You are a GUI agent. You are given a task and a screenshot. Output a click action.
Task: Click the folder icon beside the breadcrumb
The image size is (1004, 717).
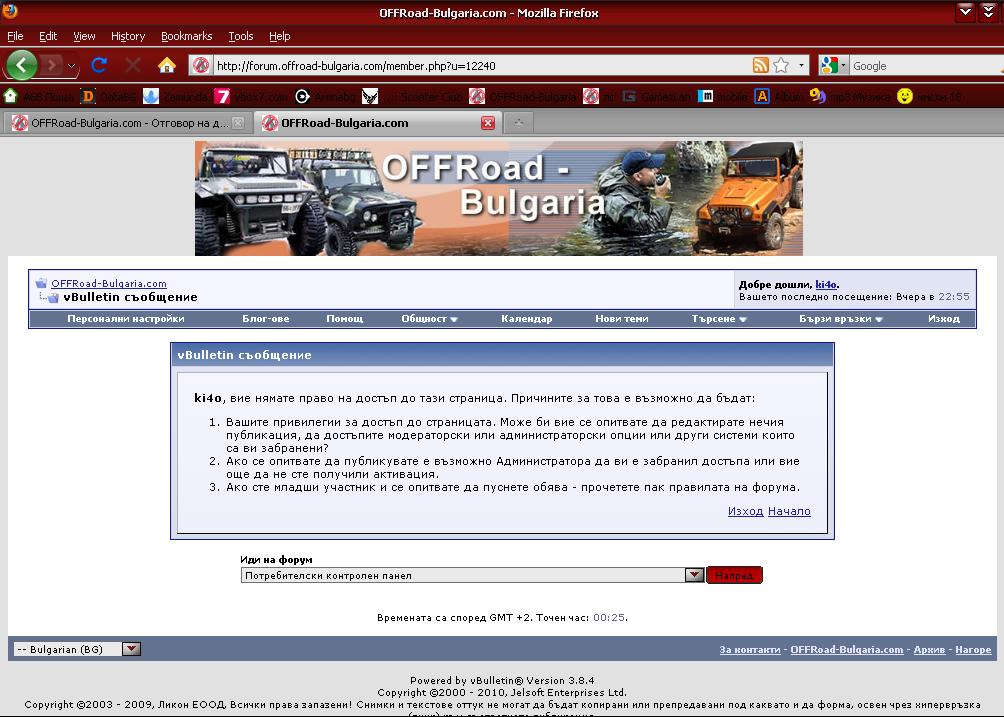41,283
